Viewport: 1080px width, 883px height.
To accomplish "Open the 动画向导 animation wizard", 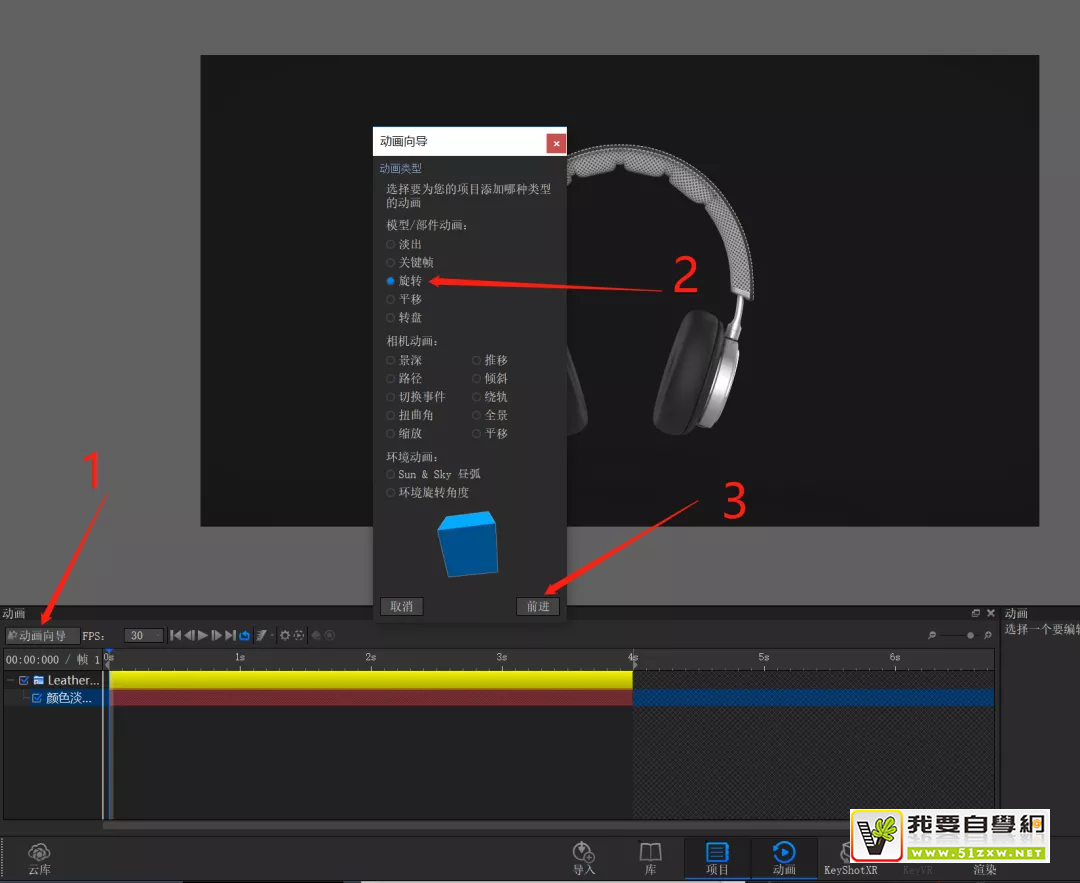I will tap(42, 636).
